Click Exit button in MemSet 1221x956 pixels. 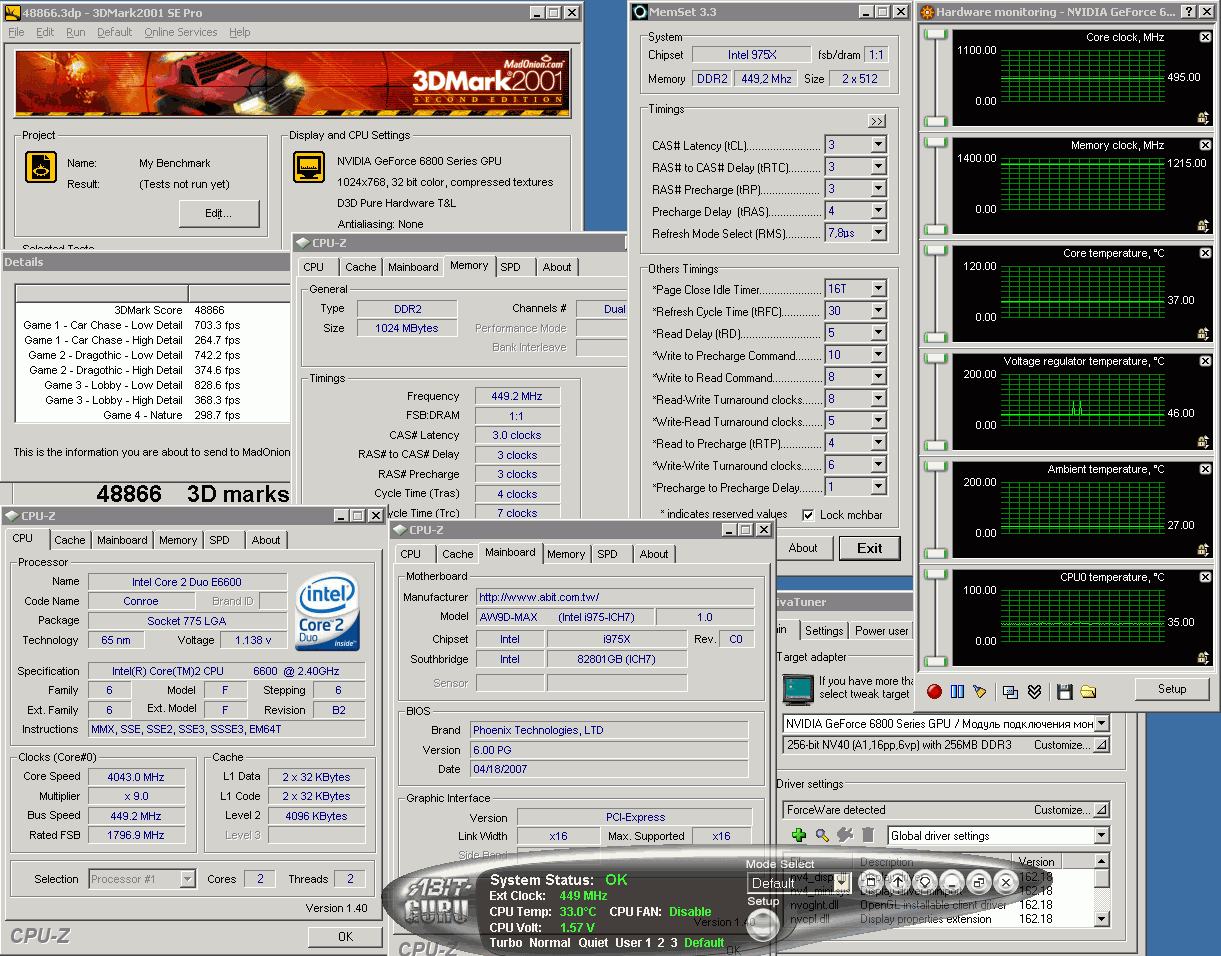870,548
